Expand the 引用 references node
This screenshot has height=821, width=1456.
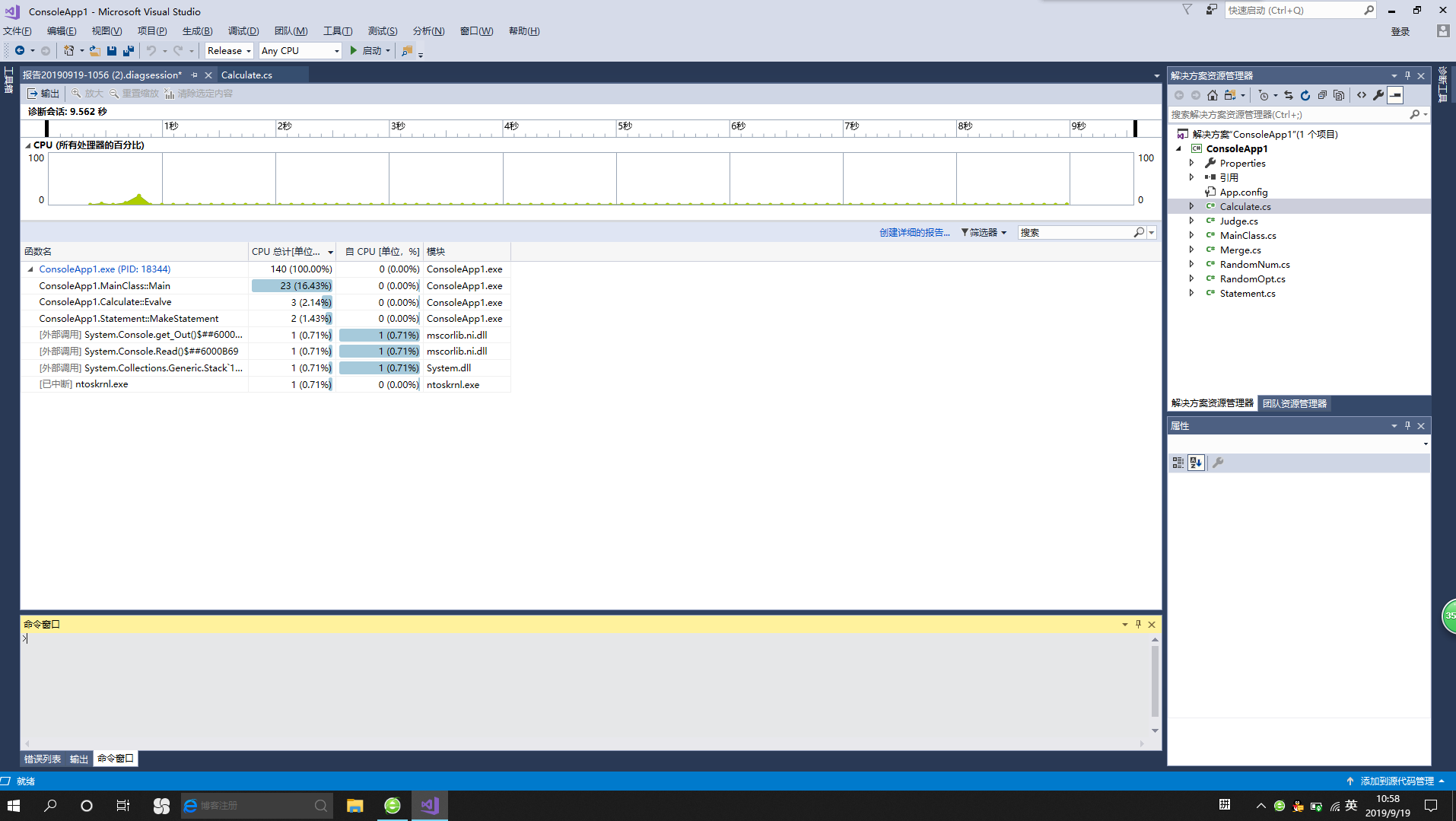[x=1192, y=177]
